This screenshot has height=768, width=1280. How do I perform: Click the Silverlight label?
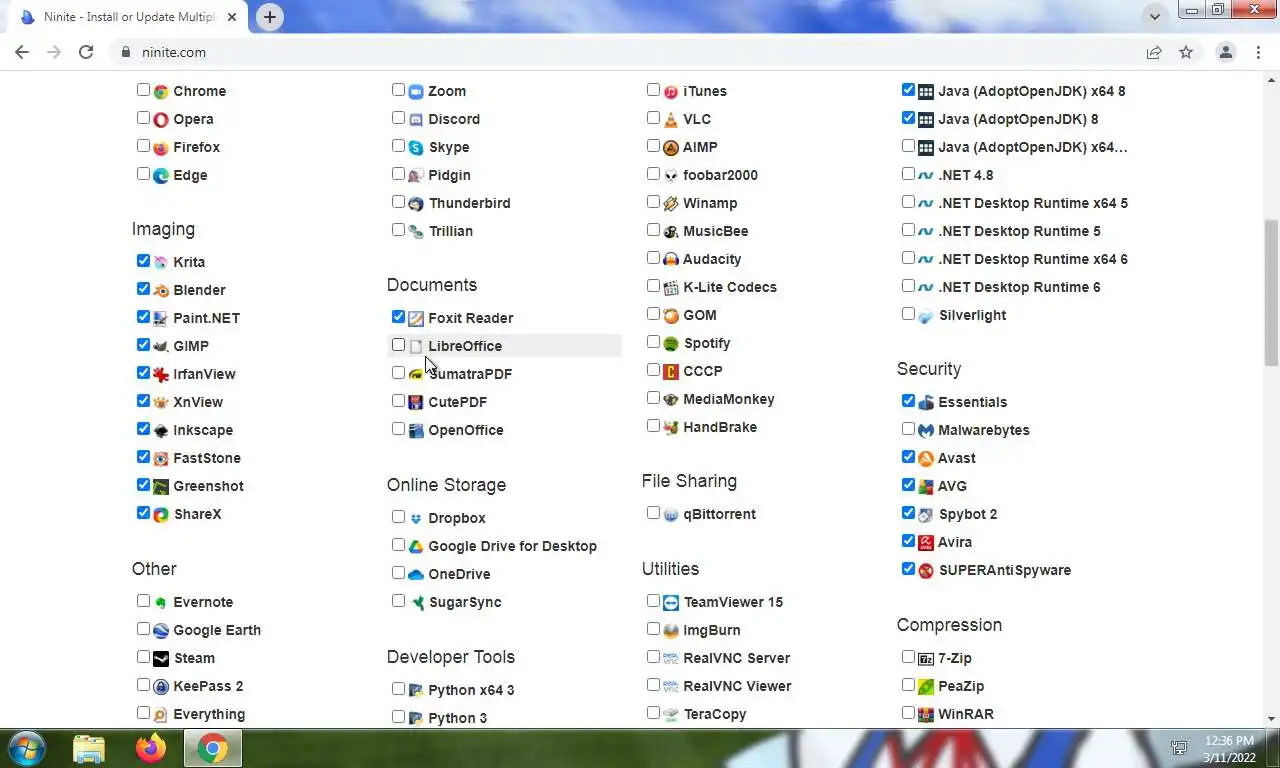(972, 315)
